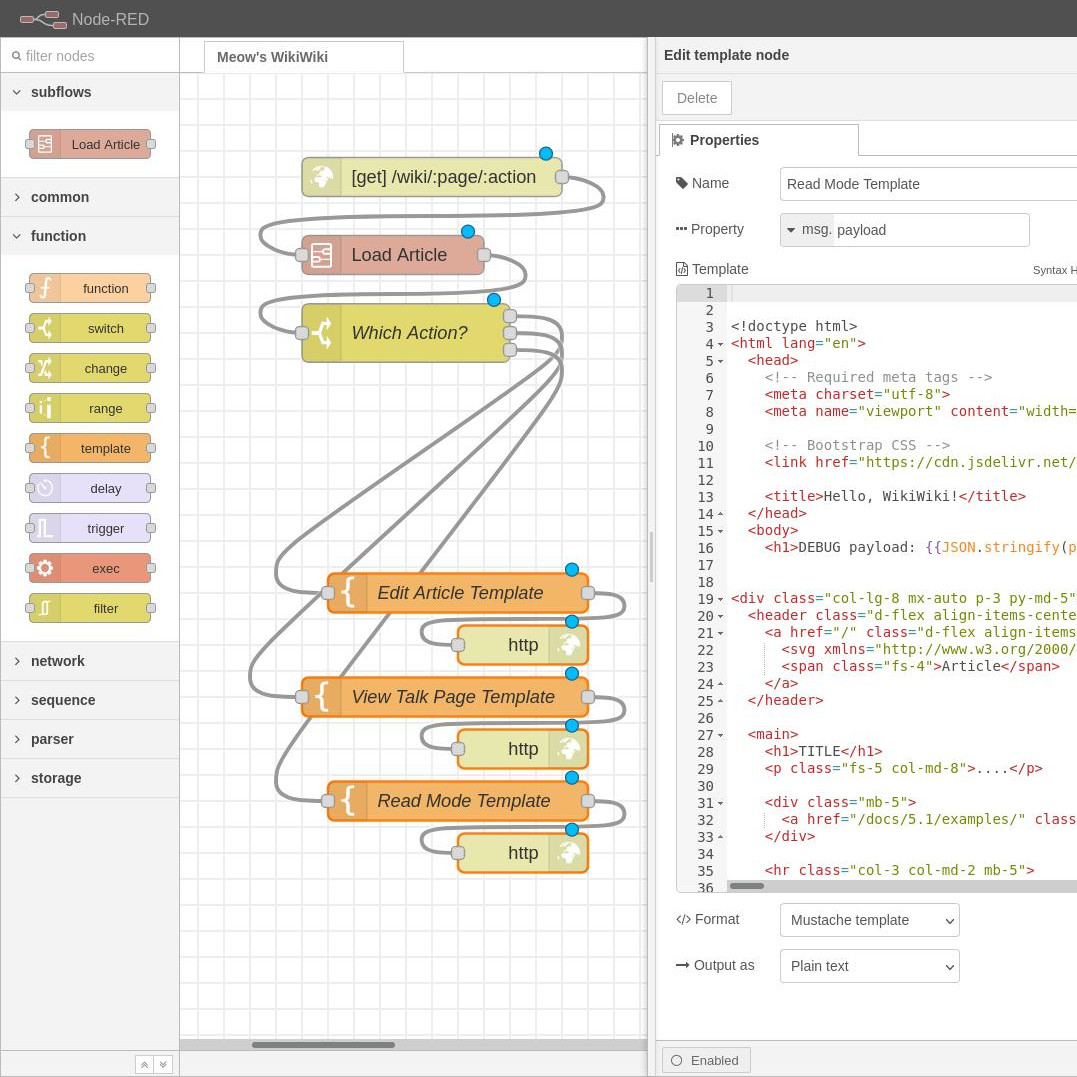Click the payload property input field
This screenshot has height=1077, width=1077.
pos(931,230)
